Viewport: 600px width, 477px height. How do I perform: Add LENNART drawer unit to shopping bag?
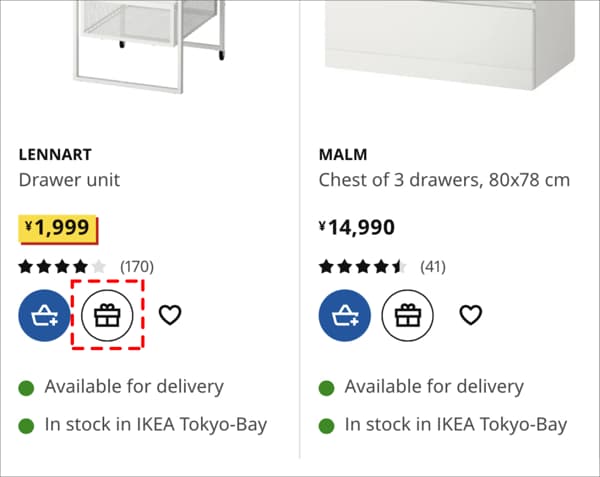click(x=44, y=316)
